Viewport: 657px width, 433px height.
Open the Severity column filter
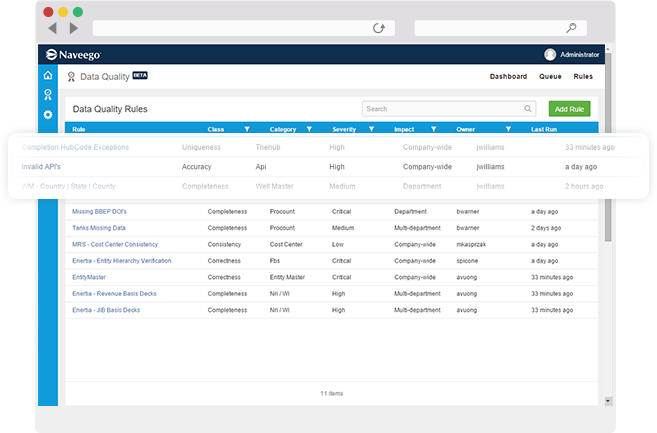(371, 129)
